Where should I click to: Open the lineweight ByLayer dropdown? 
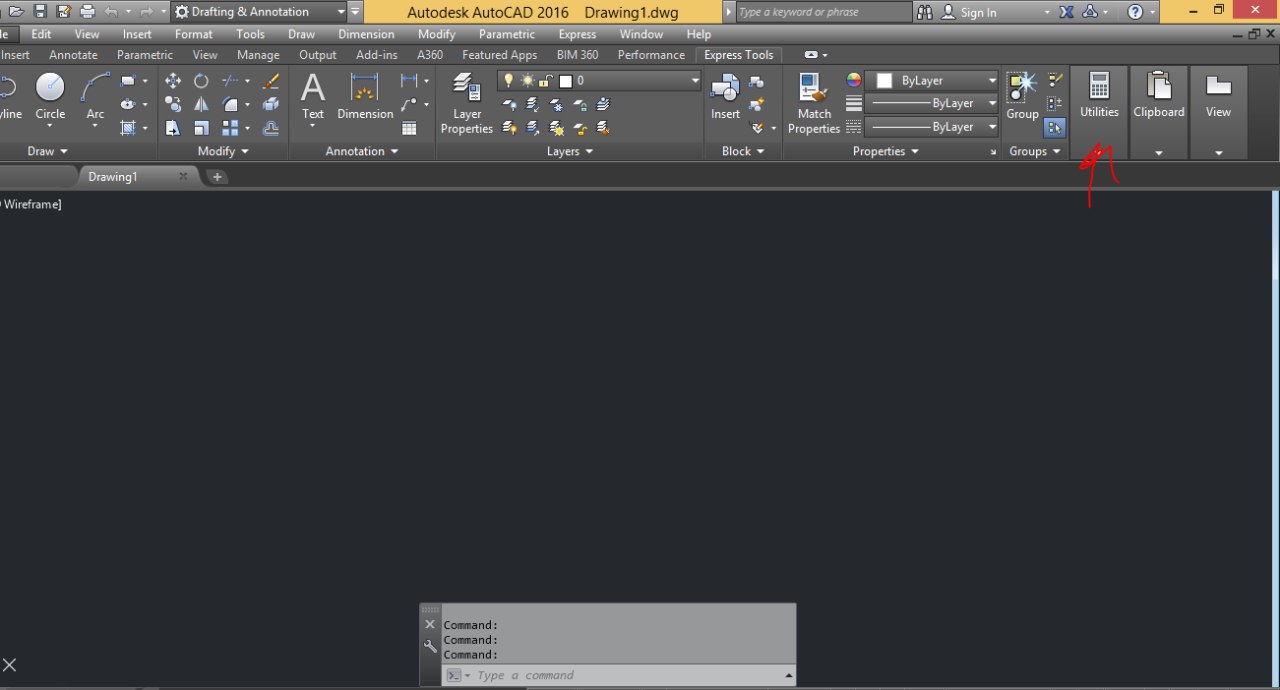pyautogui.click(x=932, y=103)
